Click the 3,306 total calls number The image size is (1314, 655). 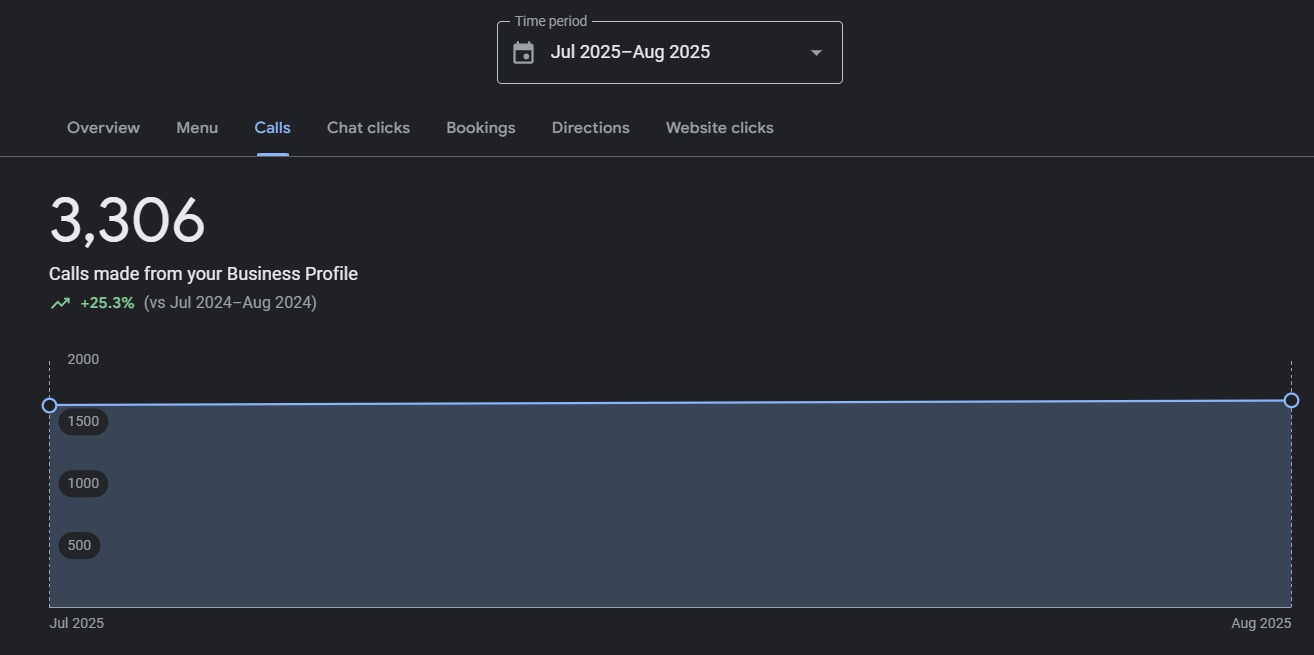point(127,221)
